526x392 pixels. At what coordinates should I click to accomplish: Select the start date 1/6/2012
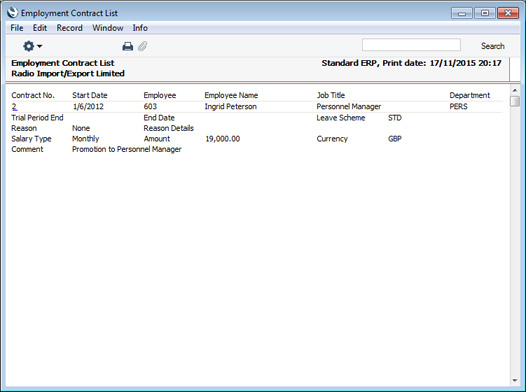tap(88, 107)
